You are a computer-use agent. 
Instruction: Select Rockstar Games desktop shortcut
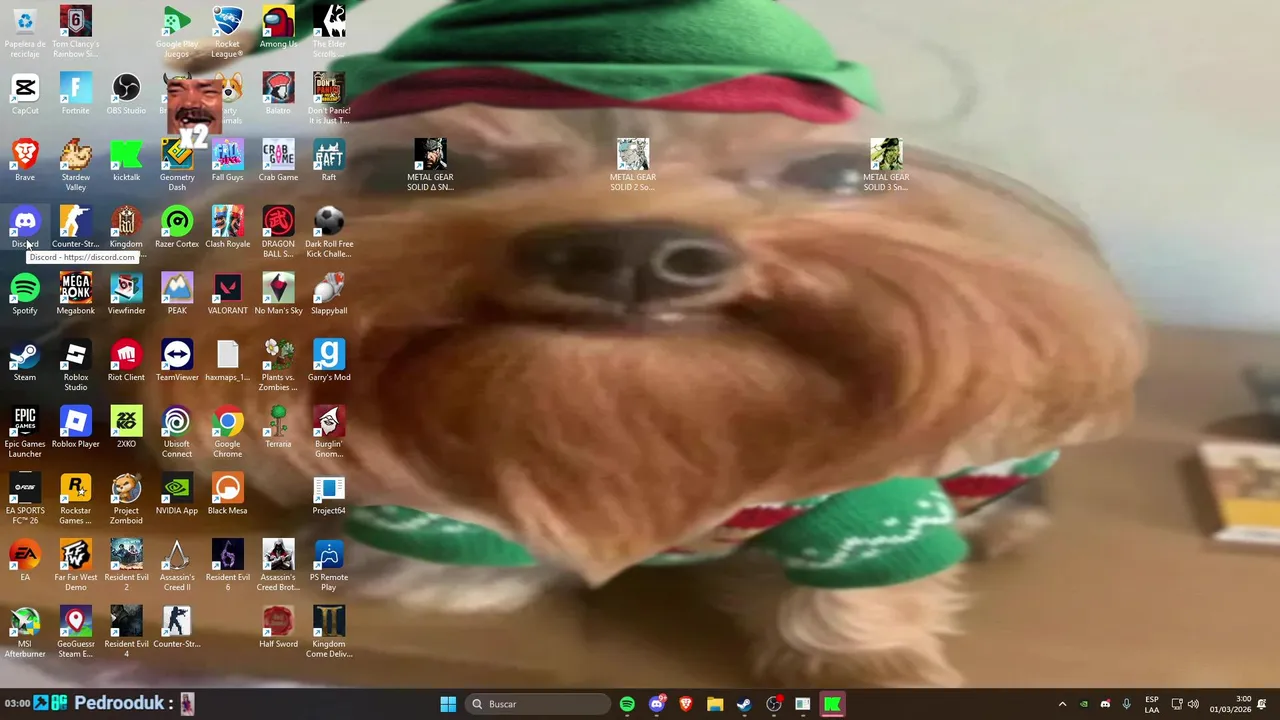click(x=75, y=499)
